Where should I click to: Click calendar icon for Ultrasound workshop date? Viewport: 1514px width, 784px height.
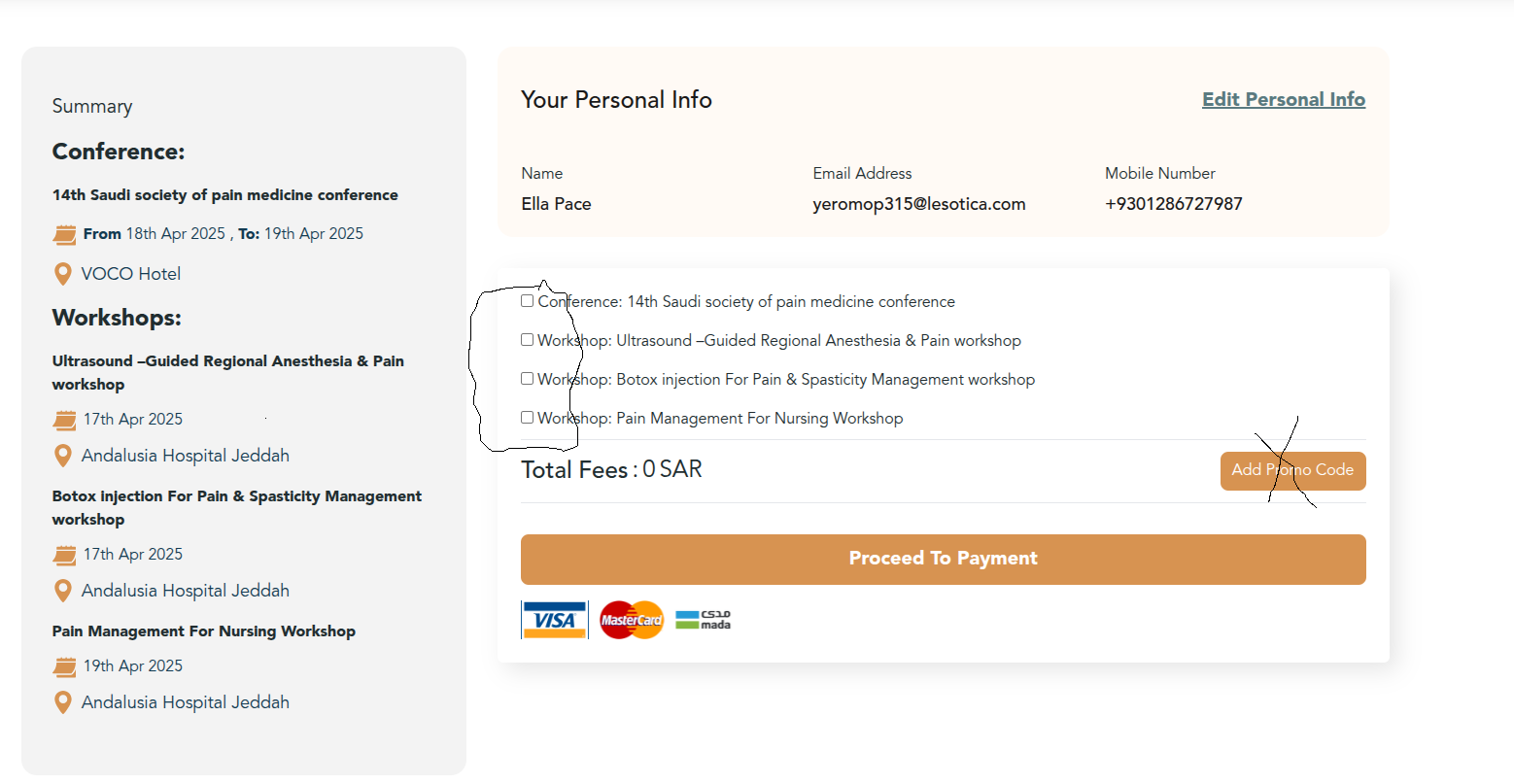tap(65, 420)
